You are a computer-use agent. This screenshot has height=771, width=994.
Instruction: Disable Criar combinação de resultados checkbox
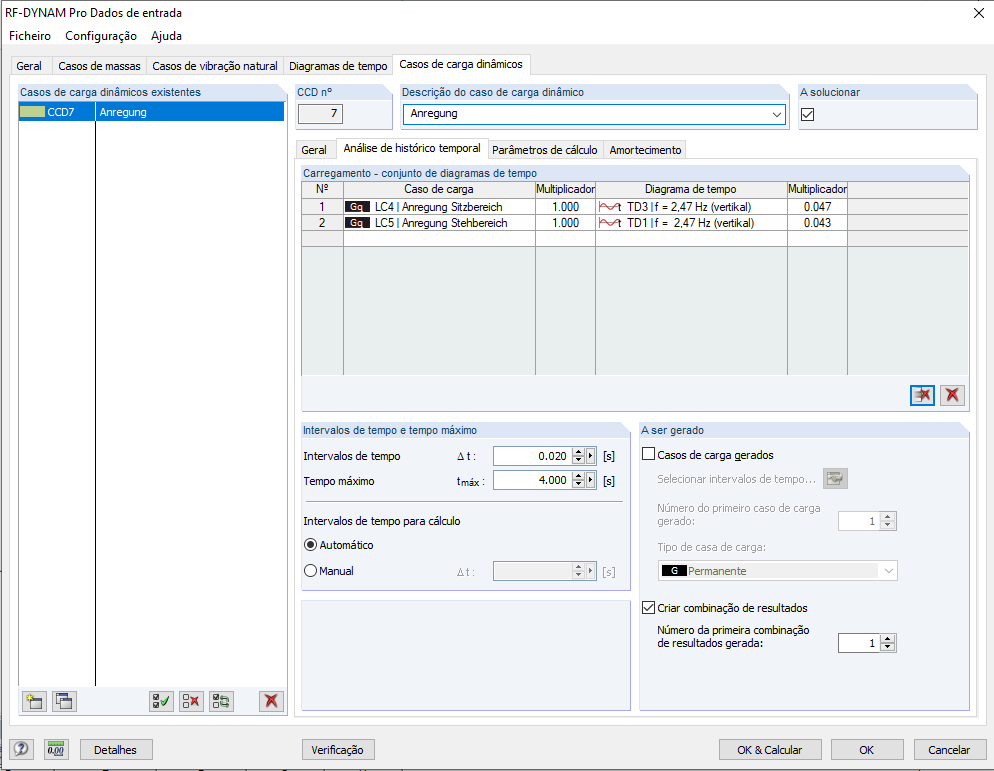point(649,607)
